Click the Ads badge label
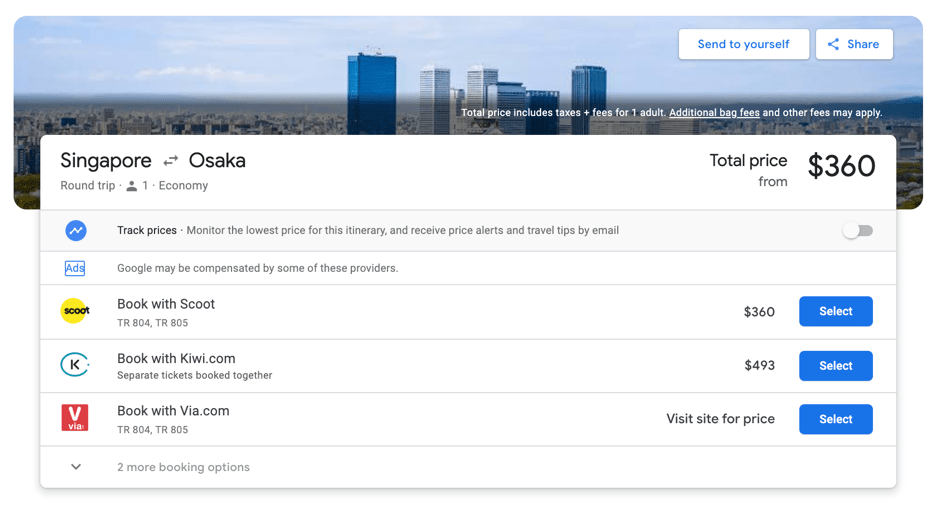This screenshot has height=506, width=939. click(75, 268)
